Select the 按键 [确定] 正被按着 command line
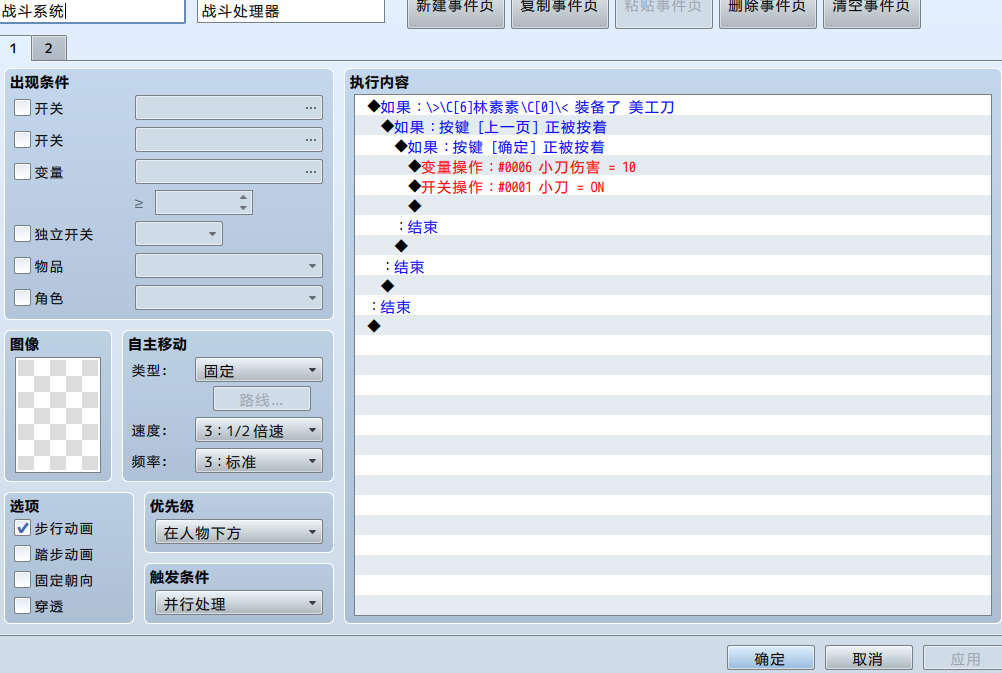 (x=673, y=147)
